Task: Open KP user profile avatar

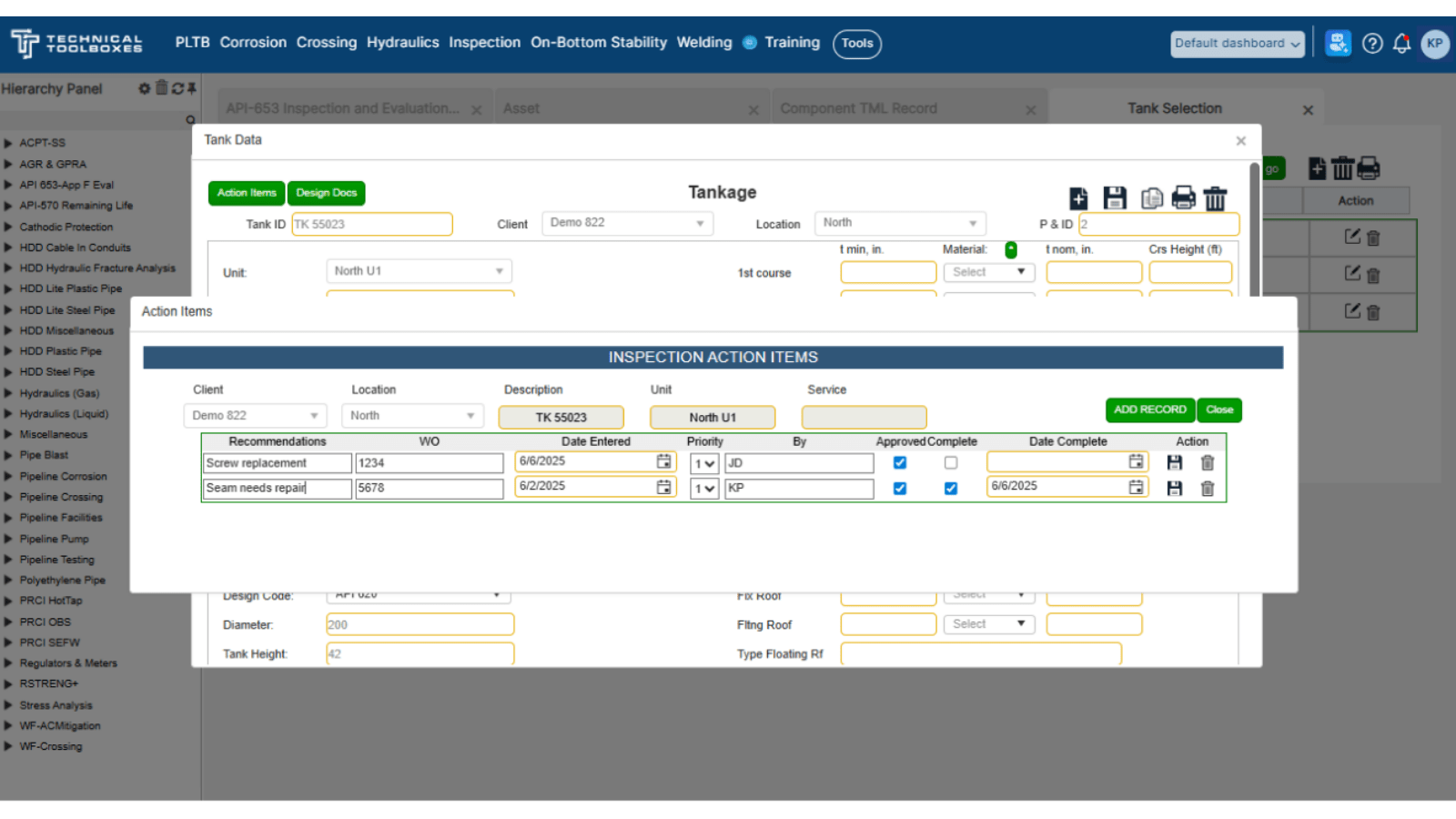Action: (1435, 44)
